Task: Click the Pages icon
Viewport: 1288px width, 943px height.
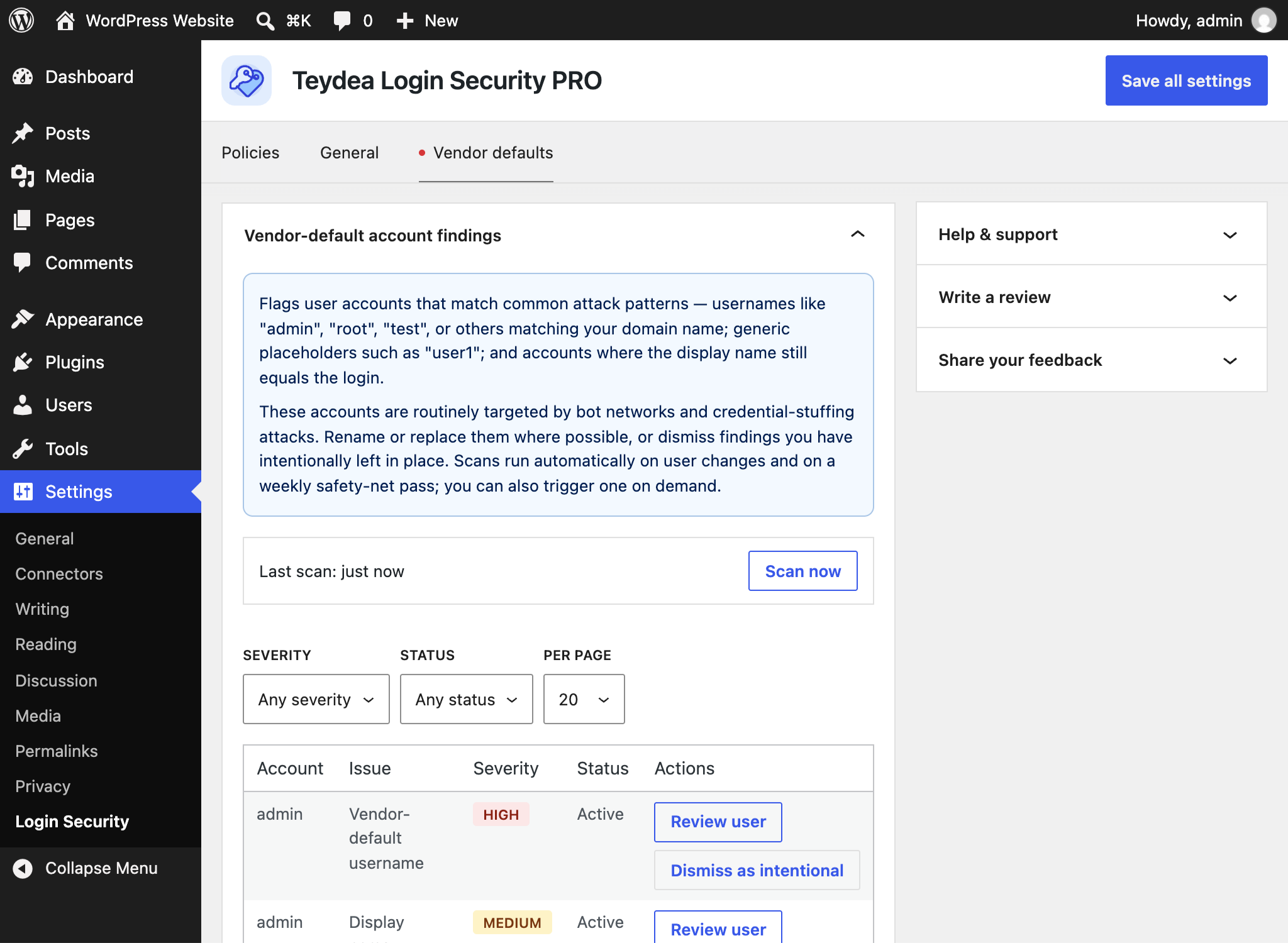Action: coord(23,220)
